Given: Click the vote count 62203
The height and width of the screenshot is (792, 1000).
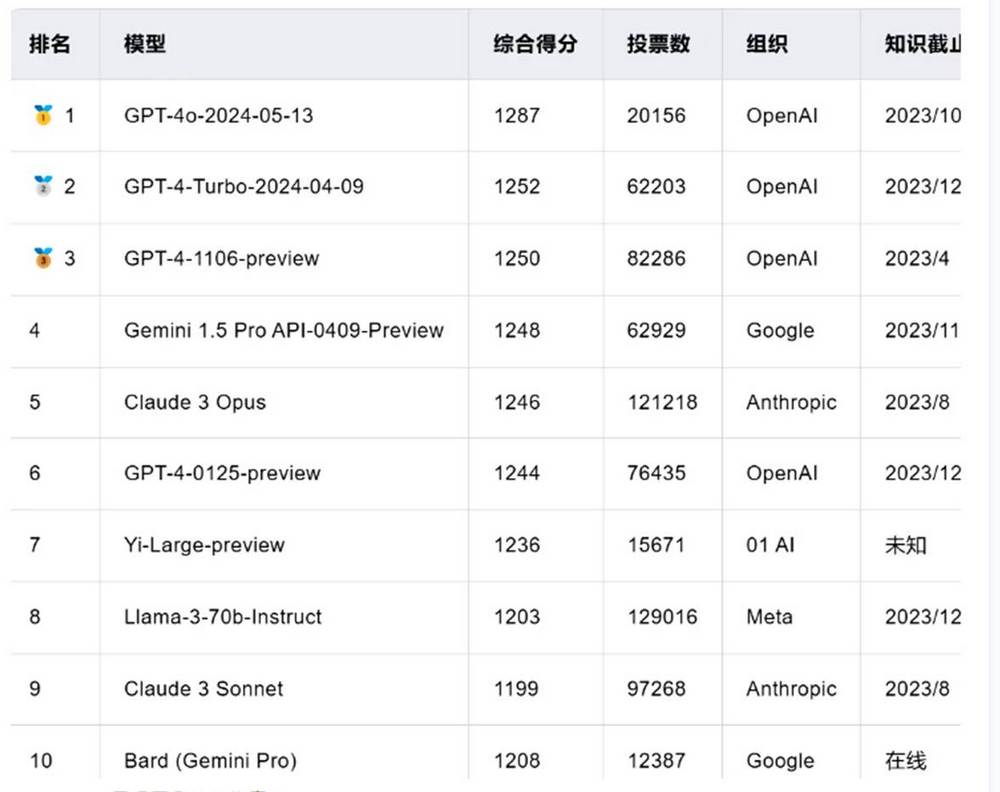Looking at the screenshot, I should 656,186.
